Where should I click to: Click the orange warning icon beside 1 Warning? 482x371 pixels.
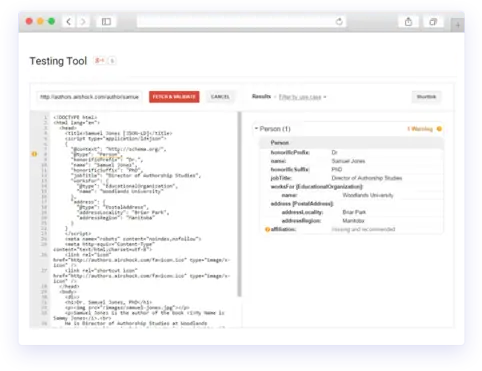439,129
